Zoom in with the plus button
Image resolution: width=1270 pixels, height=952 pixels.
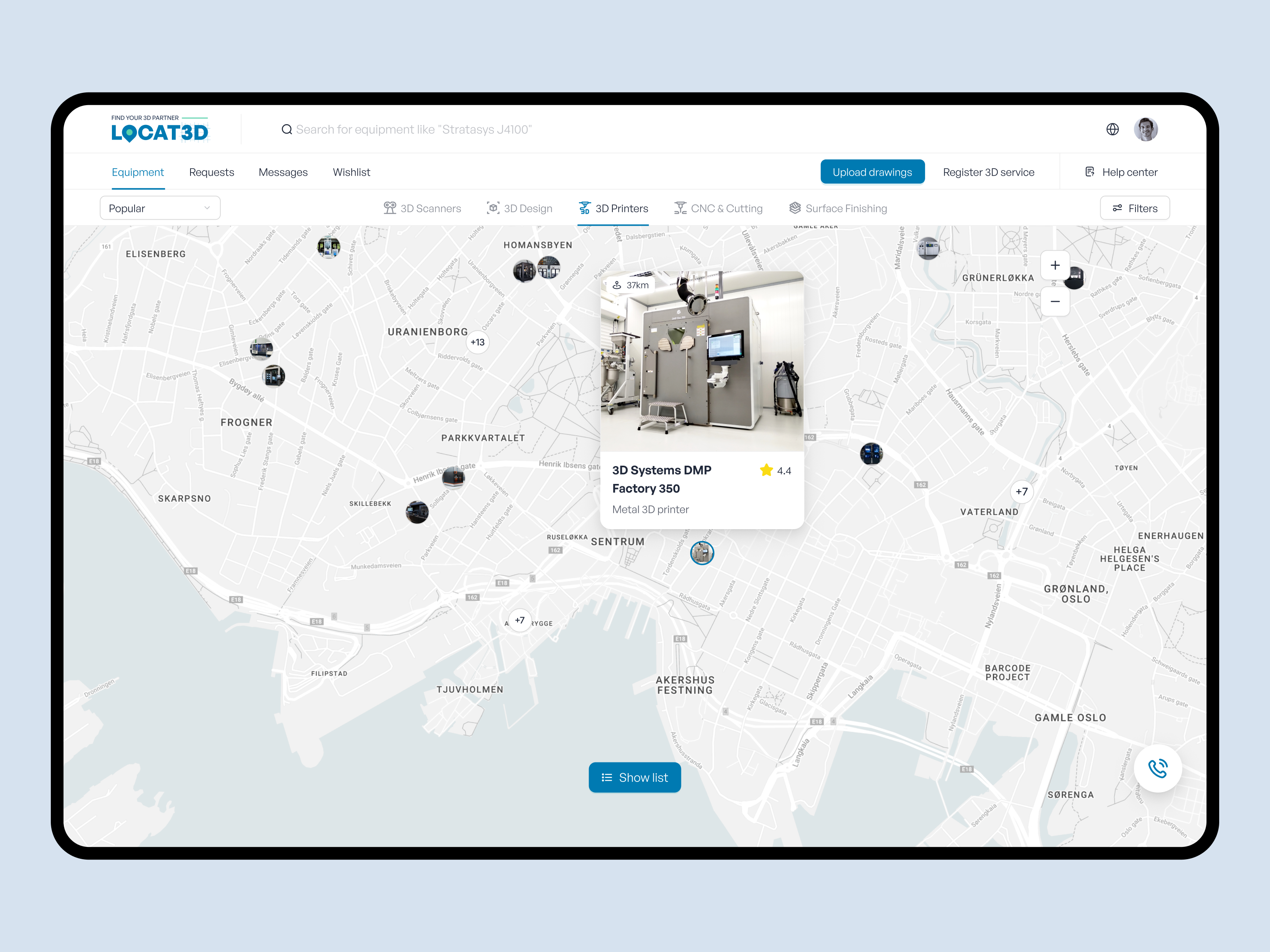1055,265
